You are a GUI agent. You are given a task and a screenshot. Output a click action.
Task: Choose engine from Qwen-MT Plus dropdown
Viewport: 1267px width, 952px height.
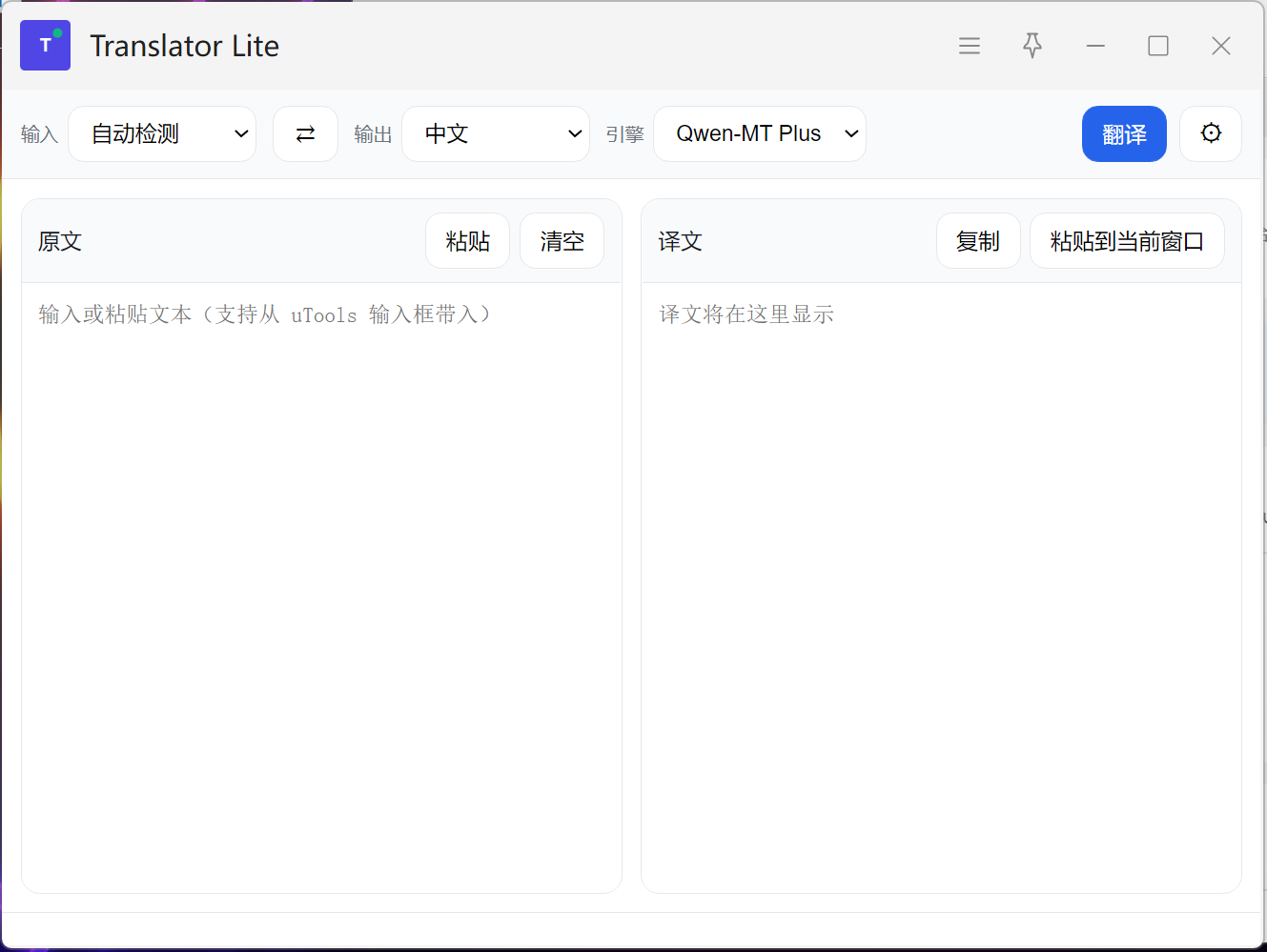pyautogui.click(x=759, y=134)
